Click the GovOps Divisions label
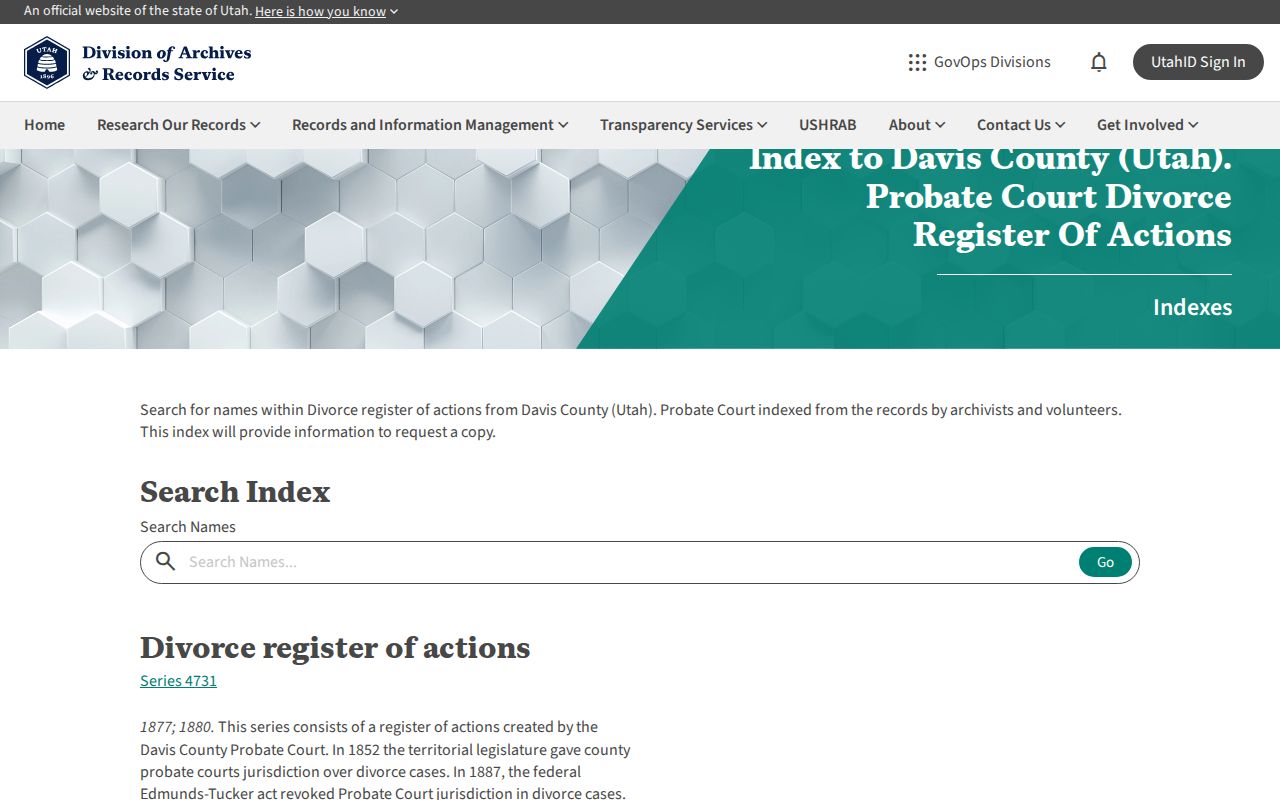The image size is (1280, 800). coord(992,62)
